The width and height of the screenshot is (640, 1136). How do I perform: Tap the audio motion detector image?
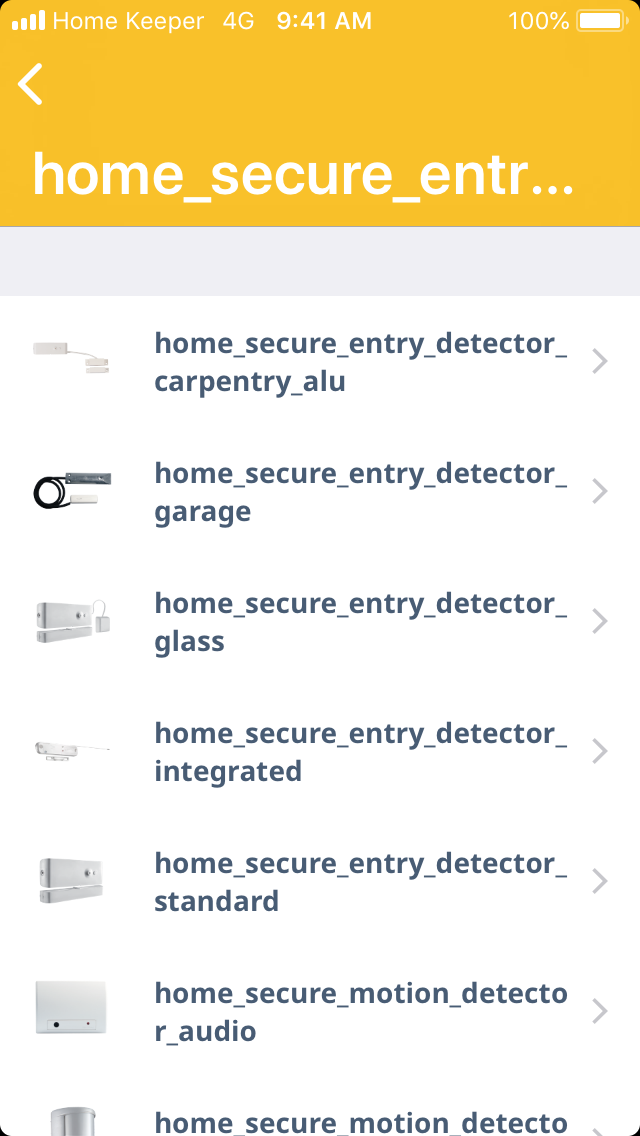[71, 1008]
